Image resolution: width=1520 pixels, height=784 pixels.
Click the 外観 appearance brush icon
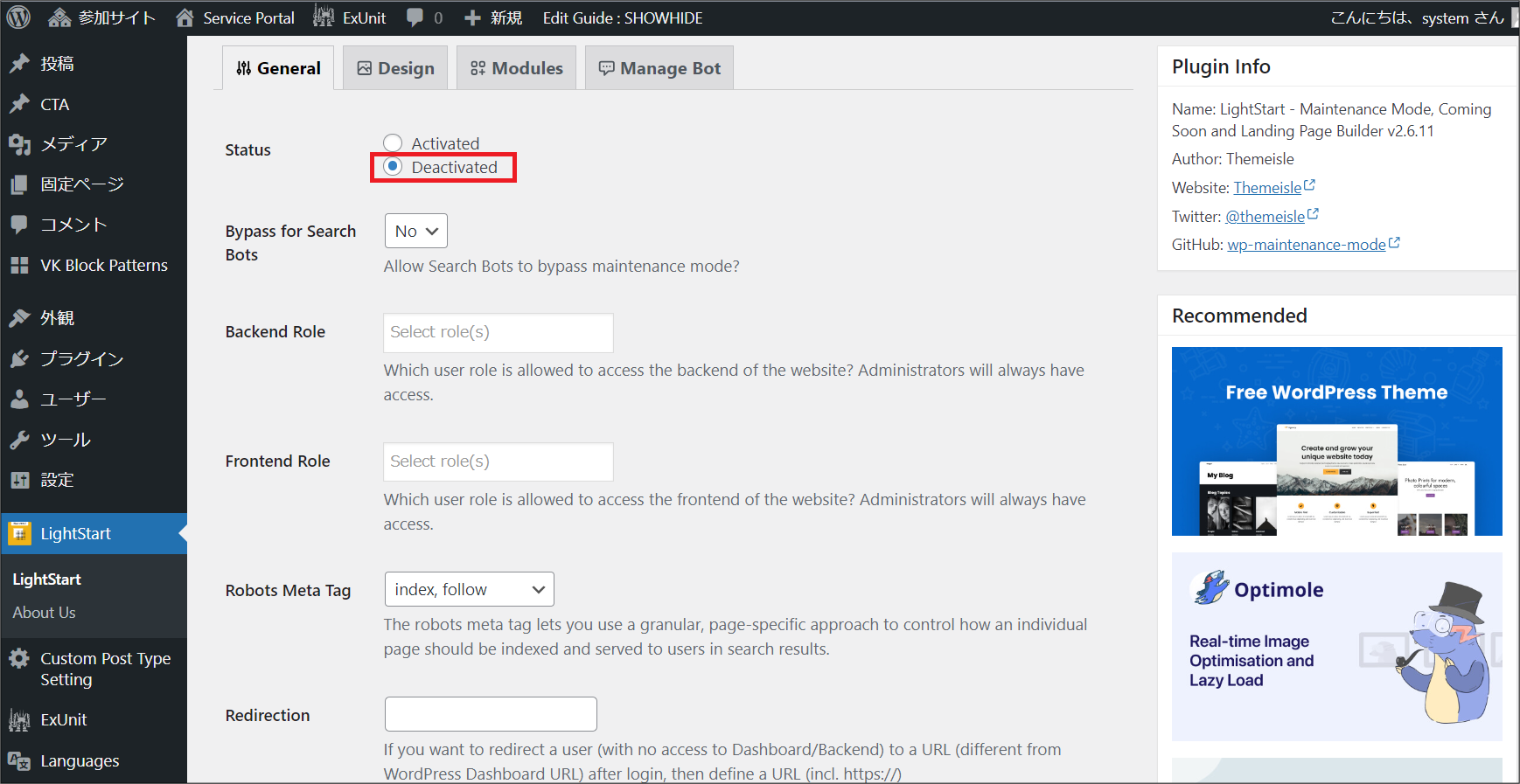coord(19,318)
